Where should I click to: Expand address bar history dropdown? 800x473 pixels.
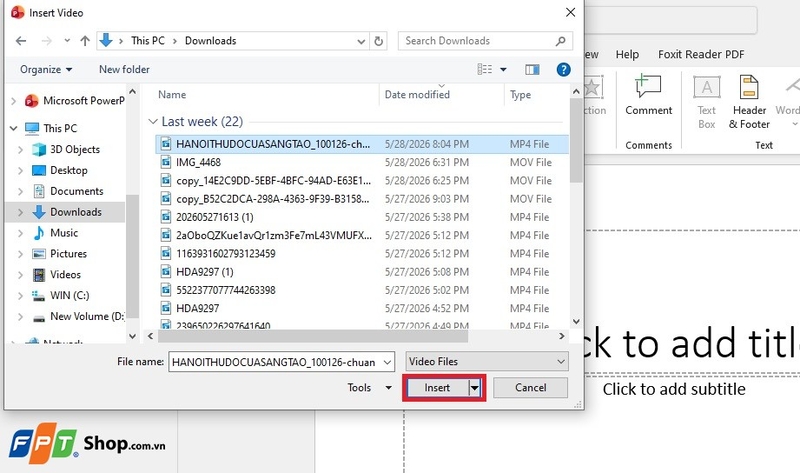[361, 41]
